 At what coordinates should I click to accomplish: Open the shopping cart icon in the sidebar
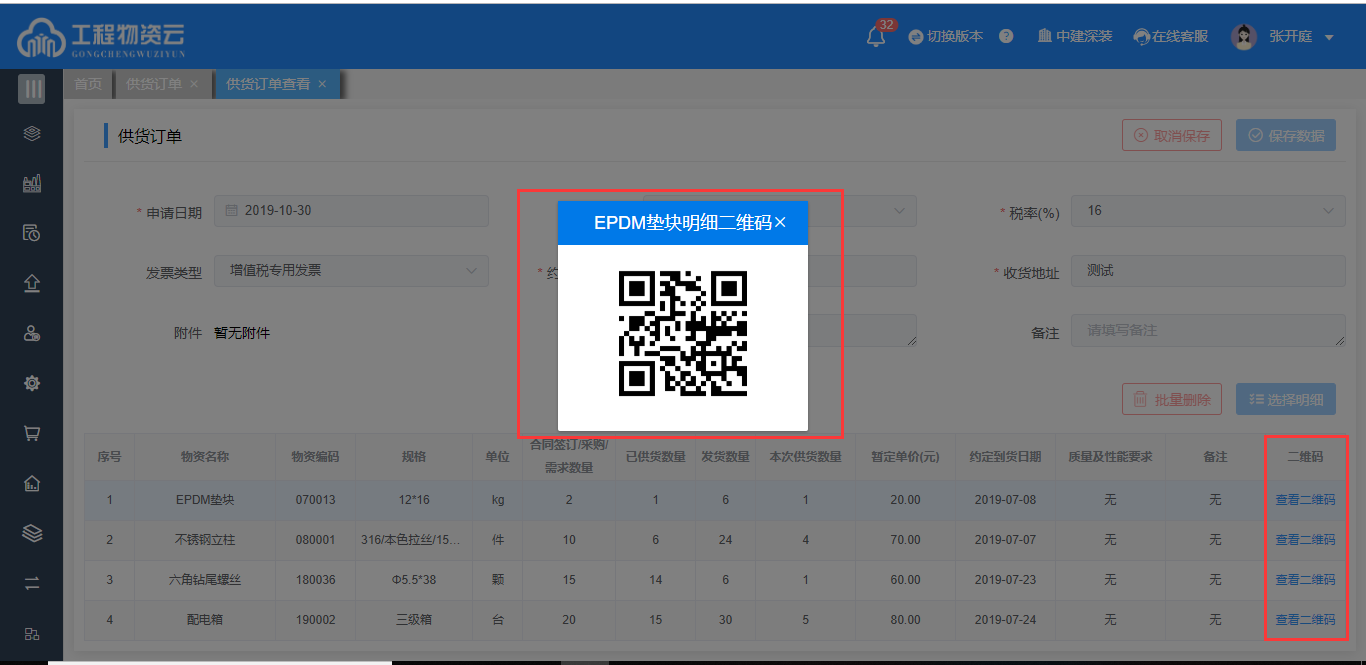click(x=32, y=433)
